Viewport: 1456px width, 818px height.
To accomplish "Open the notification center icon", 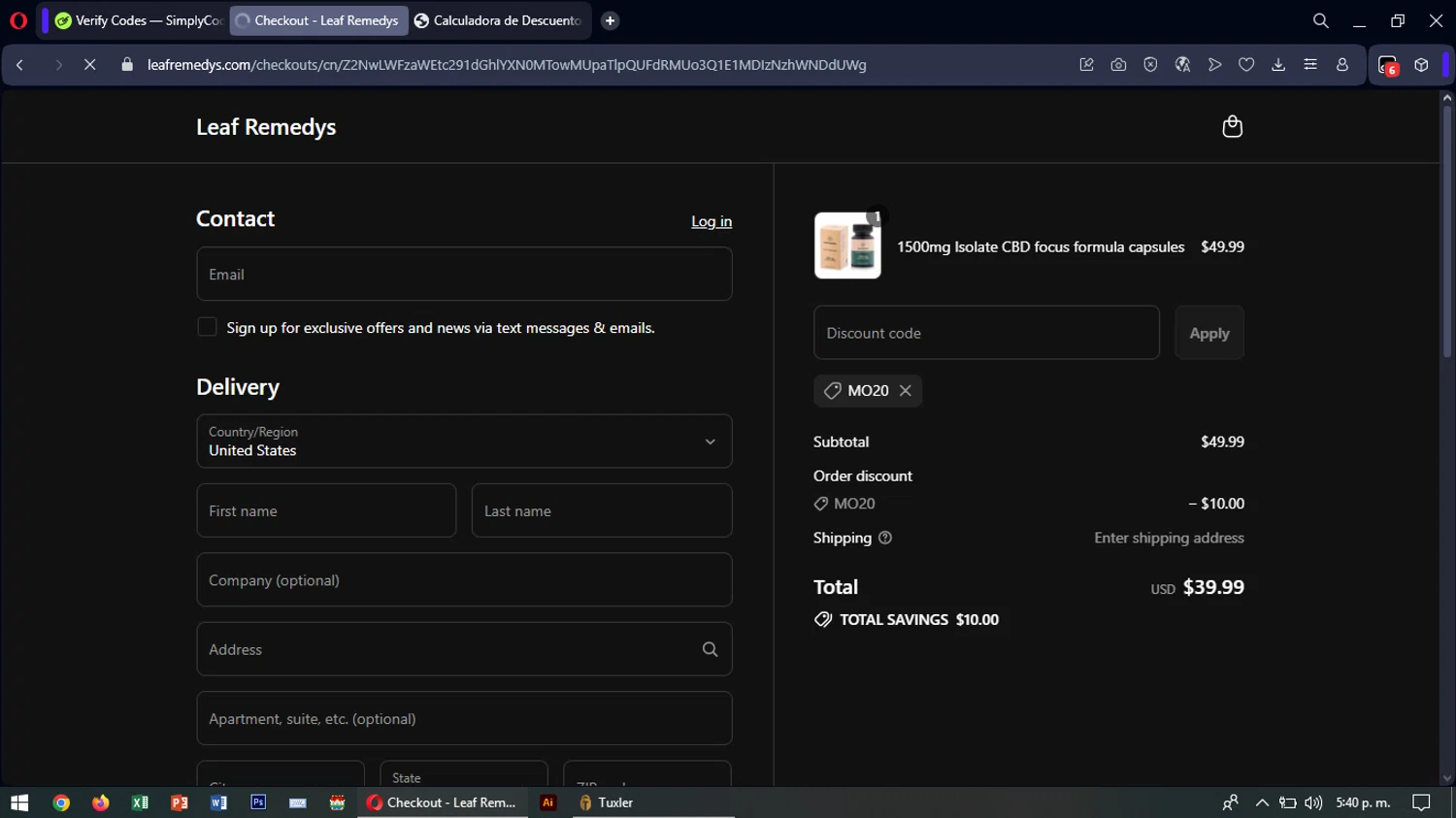I will pos(1421,802).
